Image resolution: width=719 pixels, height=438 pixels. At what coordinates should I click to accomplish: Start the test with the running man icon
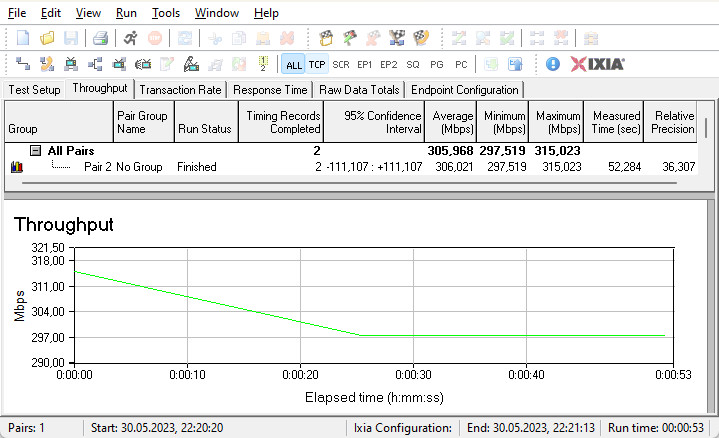pos(131,38)
